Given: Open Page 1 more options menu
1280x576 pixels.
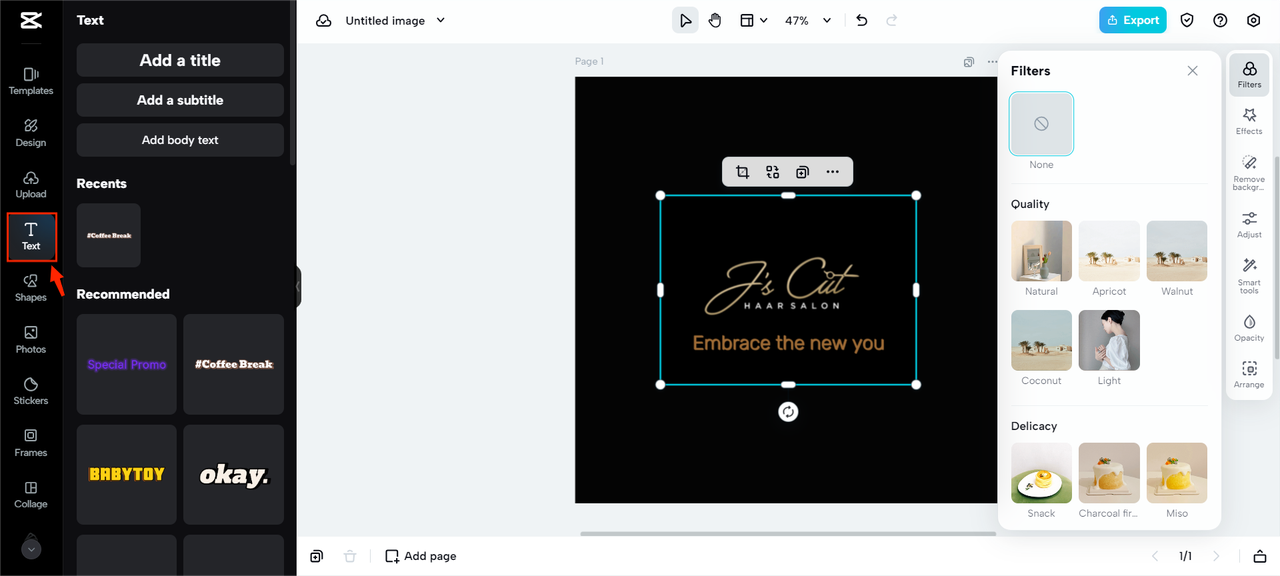Looking at the screenshot, I should pyautogui.click(x=992, y=62).
